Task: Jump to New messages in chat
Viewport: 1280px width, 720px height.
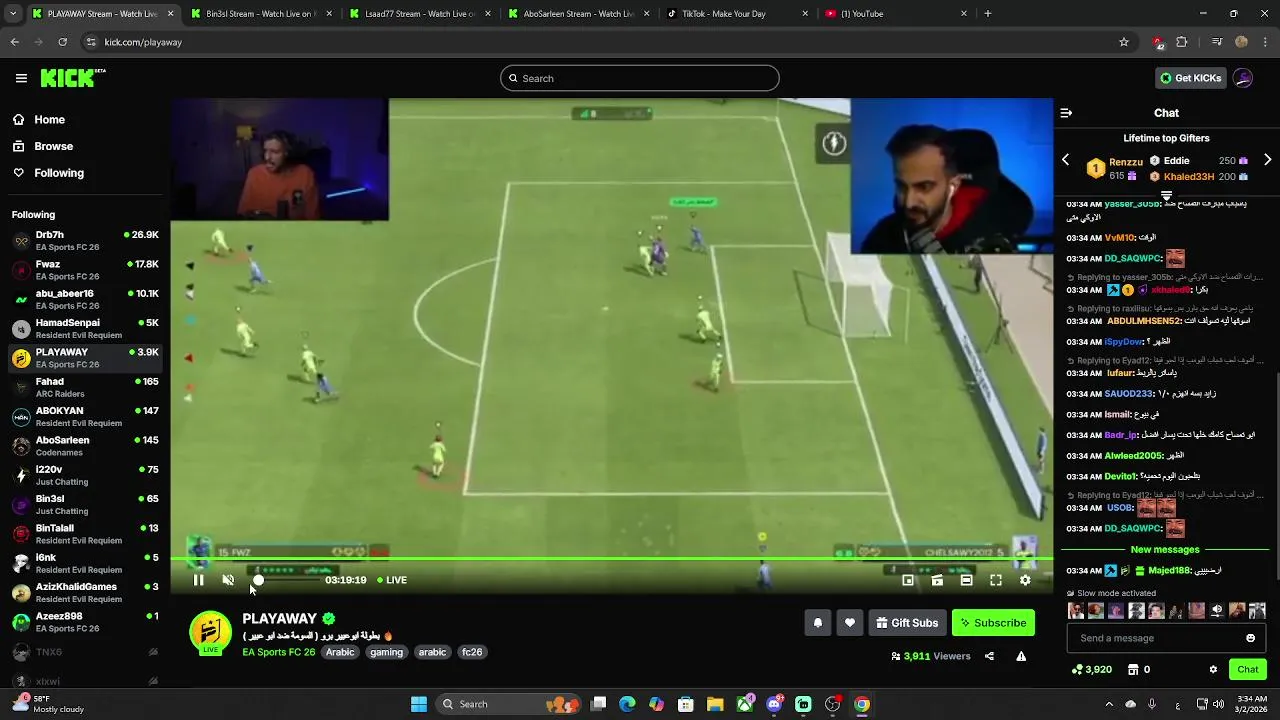Action: point(1165,550)
